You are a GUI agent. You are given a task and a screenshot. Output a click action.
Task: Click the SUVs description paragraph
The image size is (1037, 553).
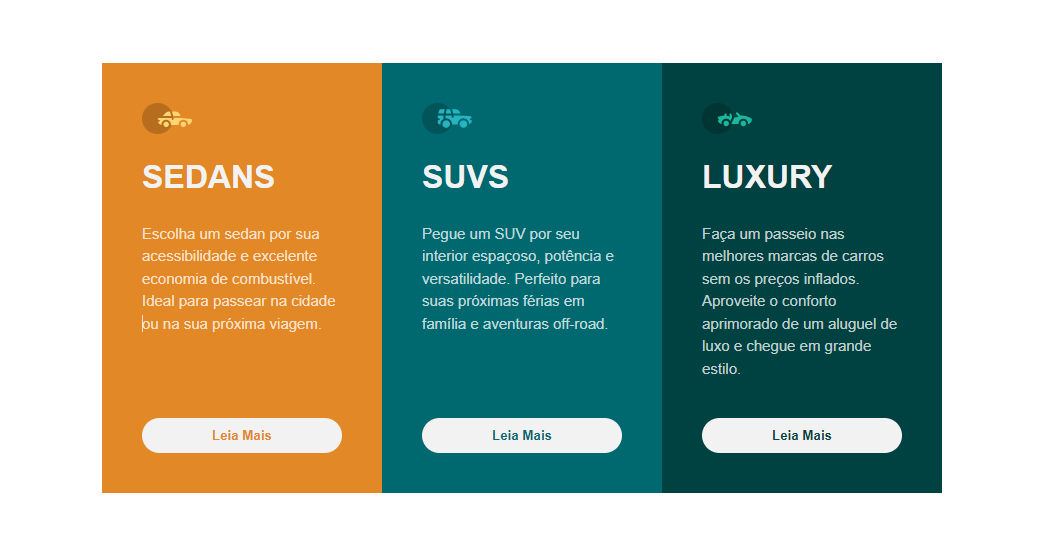click(x=518, y=278)
